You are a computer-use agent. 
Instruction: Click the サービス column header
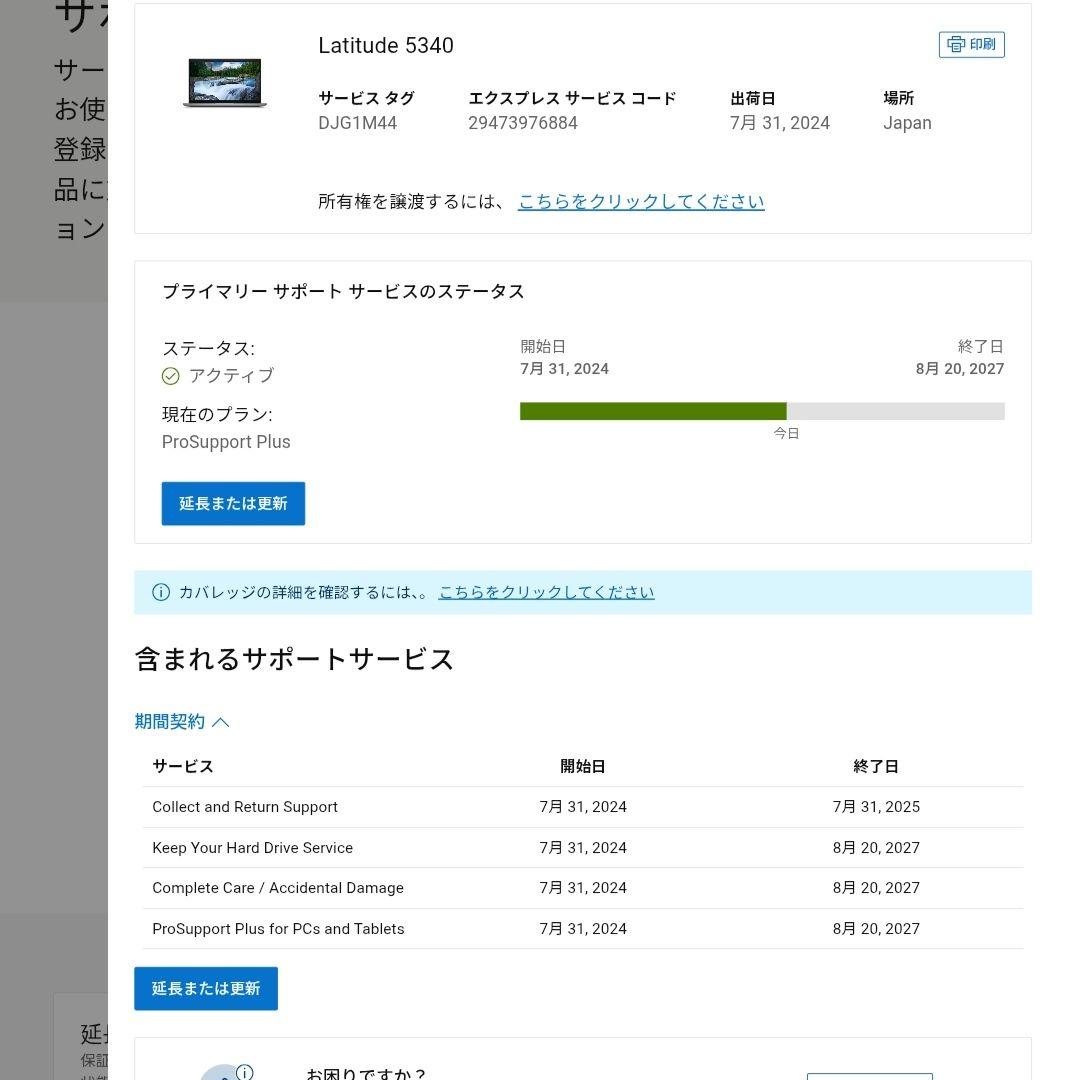[x=183, y=767]
